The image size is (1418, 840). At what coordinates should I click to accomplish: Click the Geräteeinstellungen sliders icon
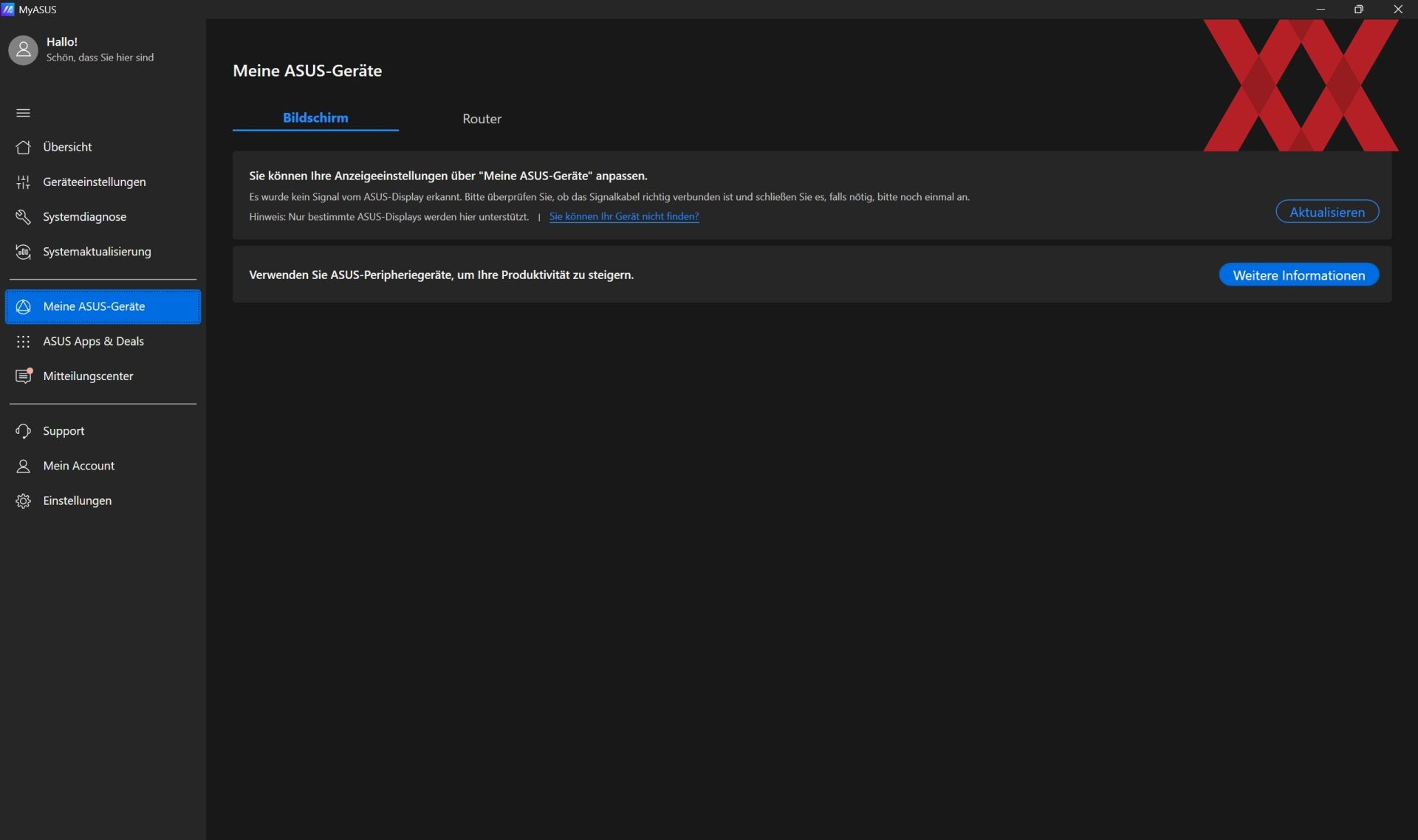(23, 182)
